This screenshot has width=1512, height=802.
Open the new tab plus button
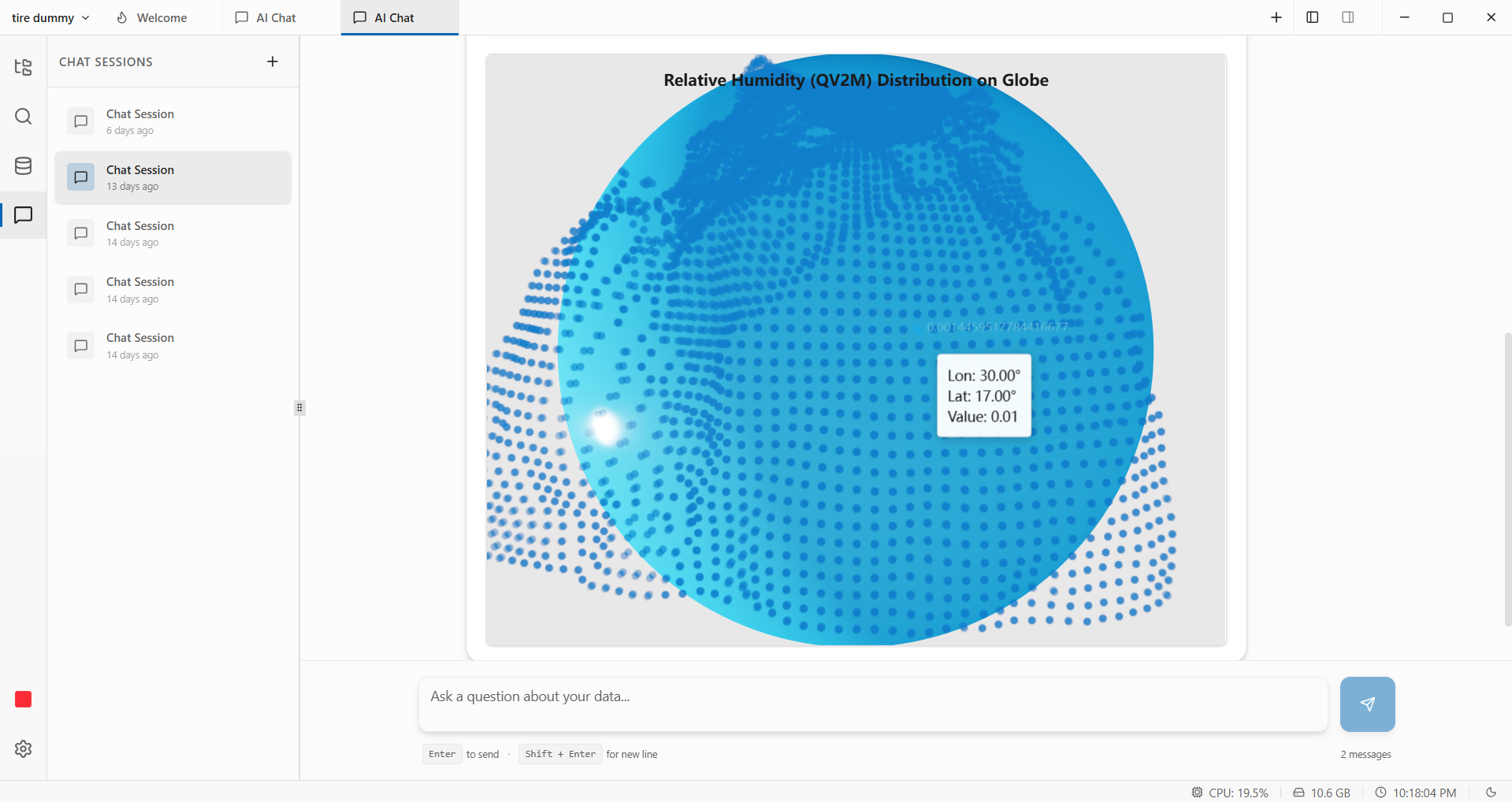pyautogui.click(x=1276, y=17)
